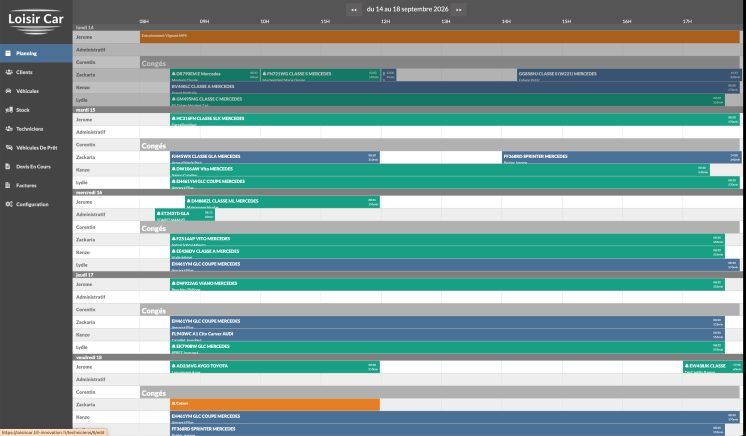Image resolution: width=746 pixels, height=436 pixels.
Task: Click lock icon on GM495MG Classe C event
Action: pyautogui.click(x=174, y=99)
